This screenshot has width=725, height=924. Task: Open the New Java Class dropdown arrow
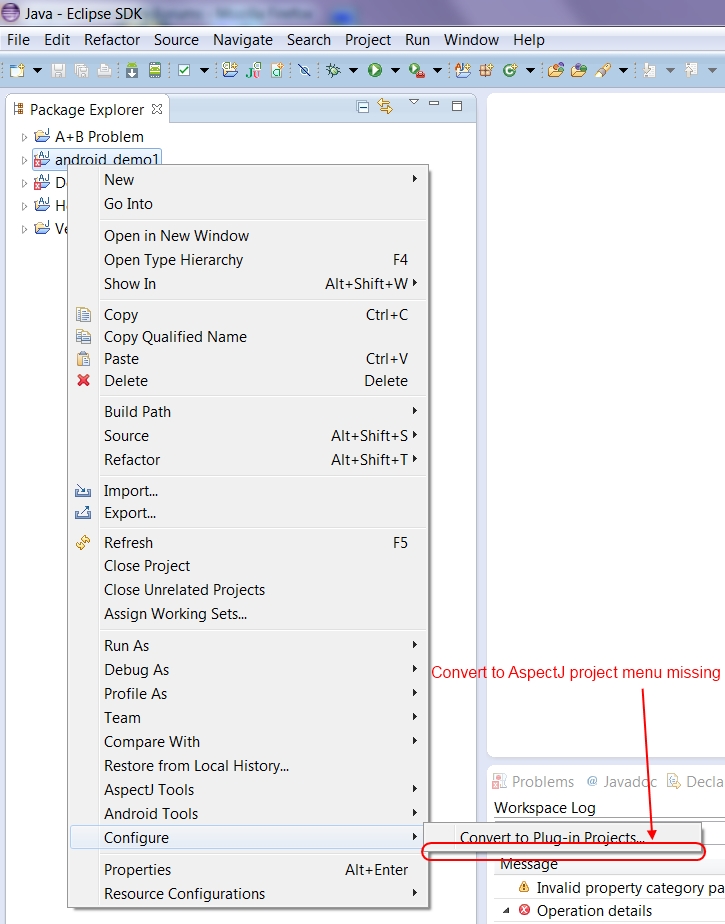pos(530,71)
